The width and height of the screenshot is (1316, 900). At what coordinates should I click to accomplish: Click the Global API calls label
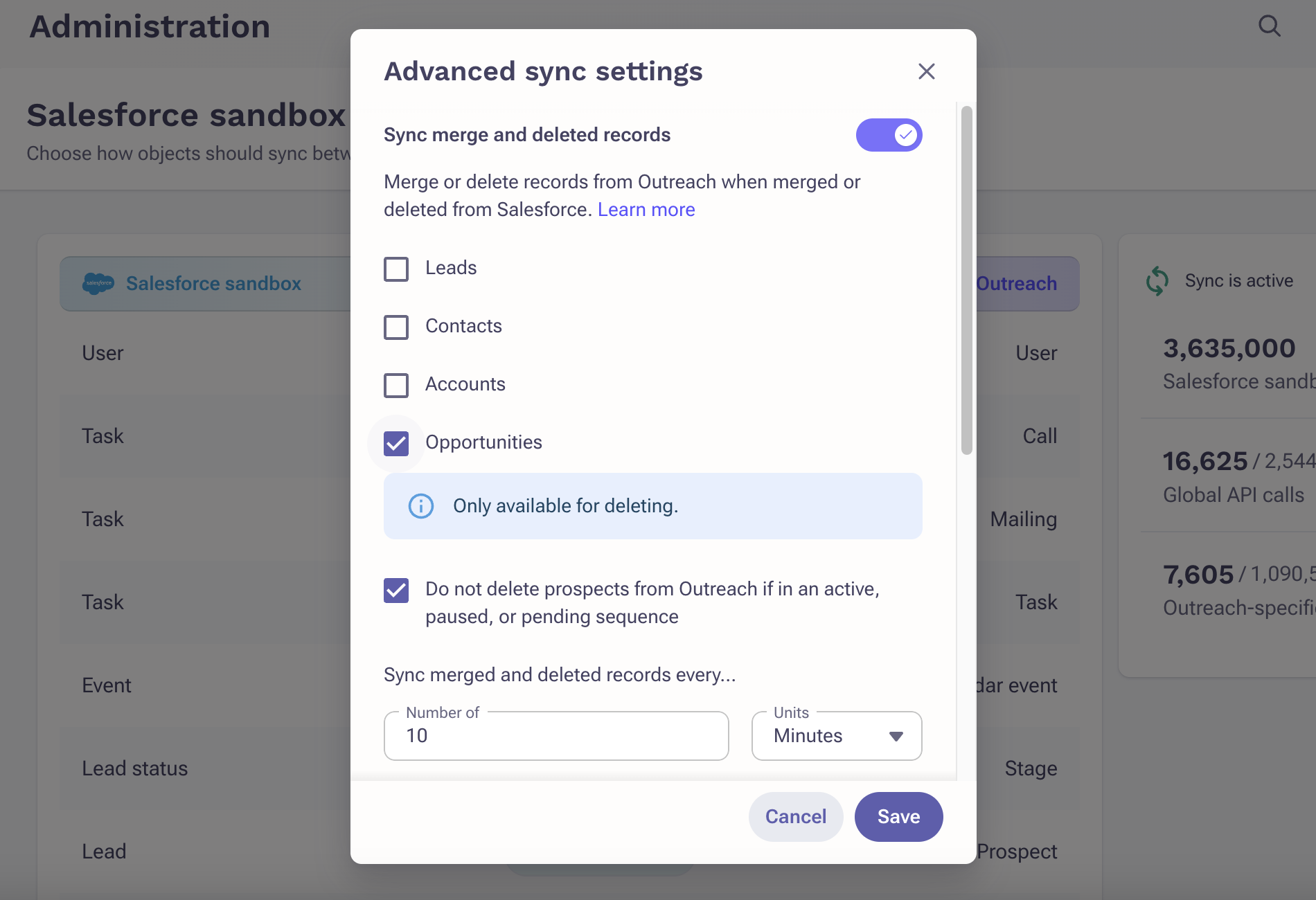pyautogui.click(x=1233, y=495)
